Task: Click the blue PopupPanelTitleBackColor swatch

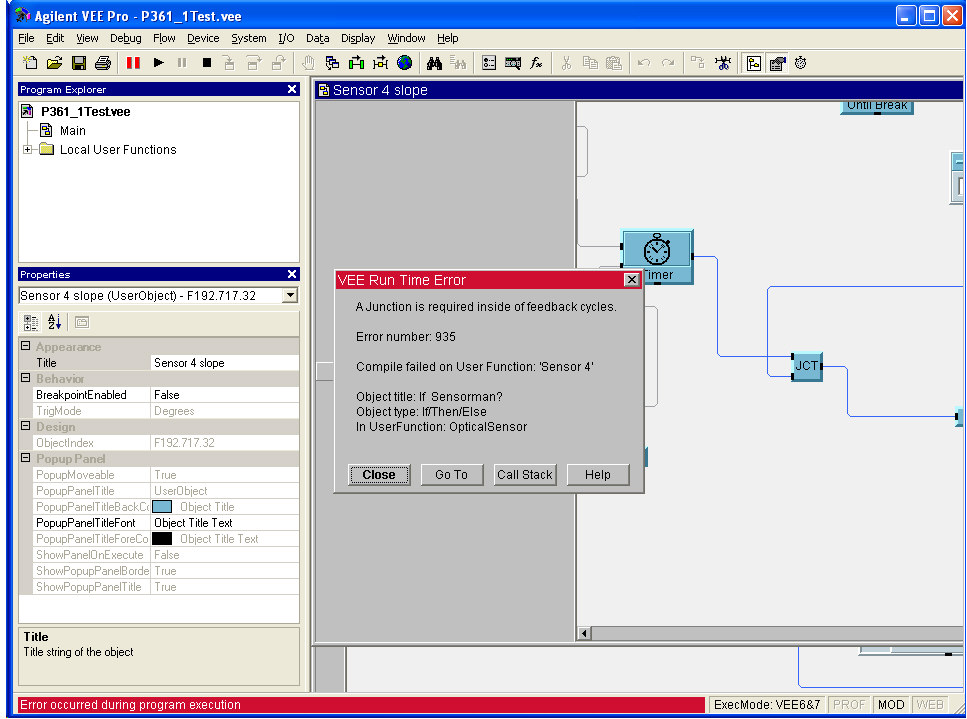Action: [162, 507]
